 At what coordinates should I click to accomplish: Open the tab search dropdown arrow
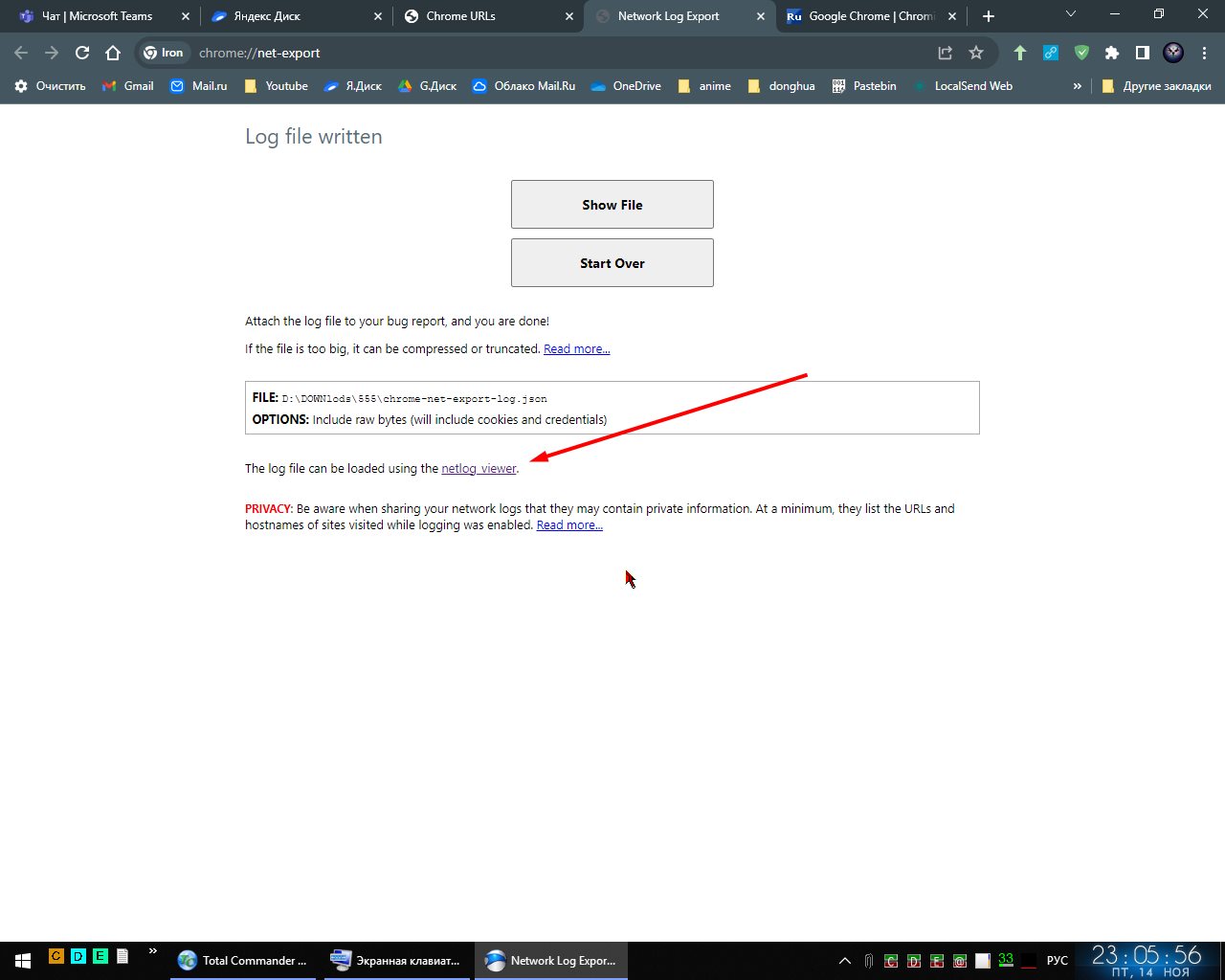(1071, 14)
